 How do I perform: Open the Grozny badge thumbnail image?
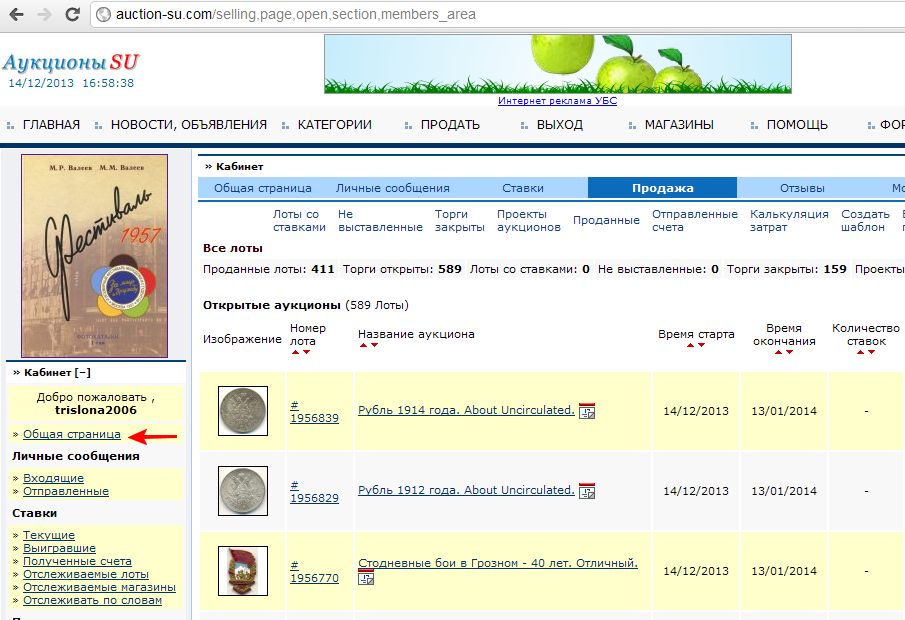click(243, 571)
